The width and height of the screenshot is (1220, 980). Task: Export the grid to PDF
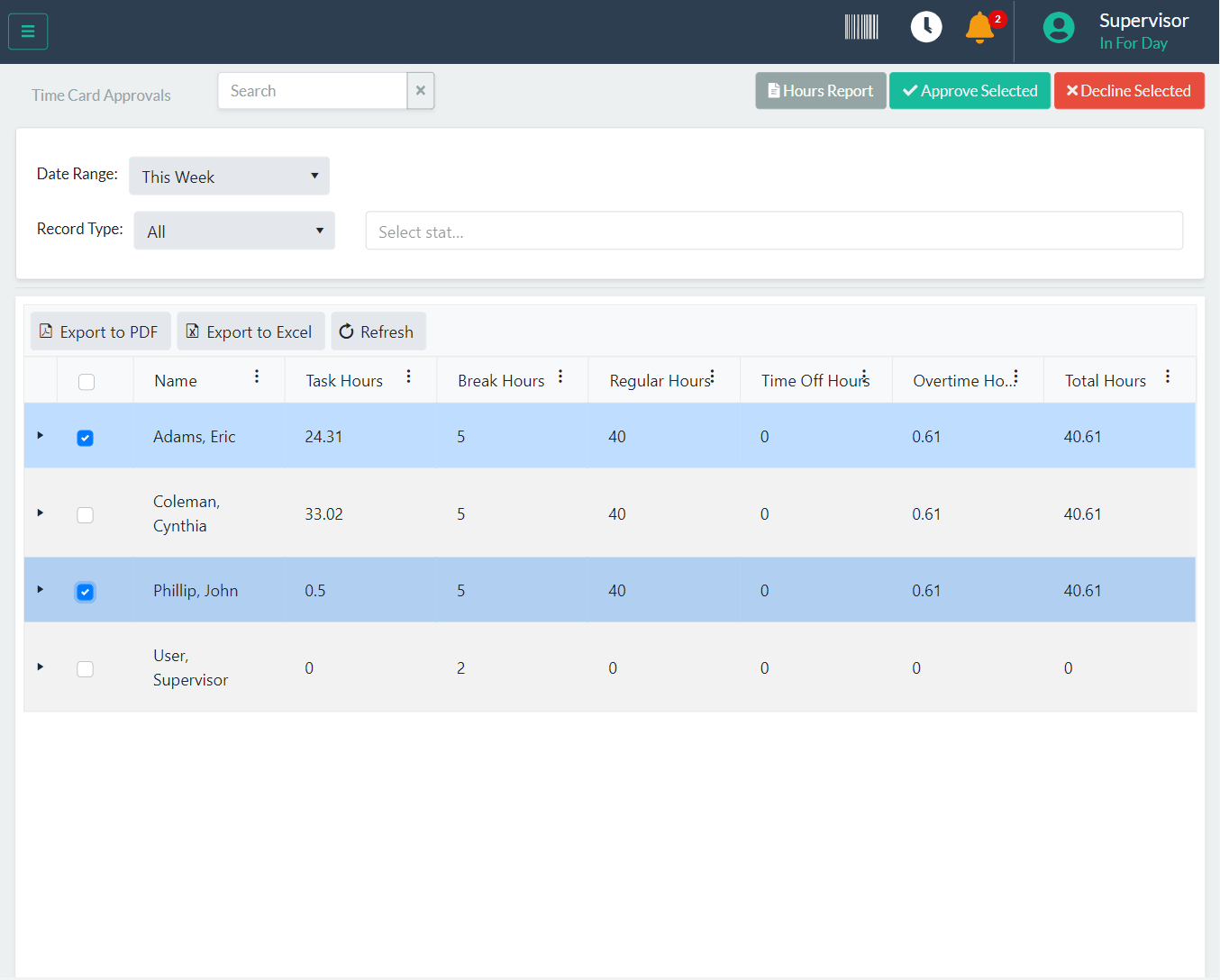coord(100,331)
